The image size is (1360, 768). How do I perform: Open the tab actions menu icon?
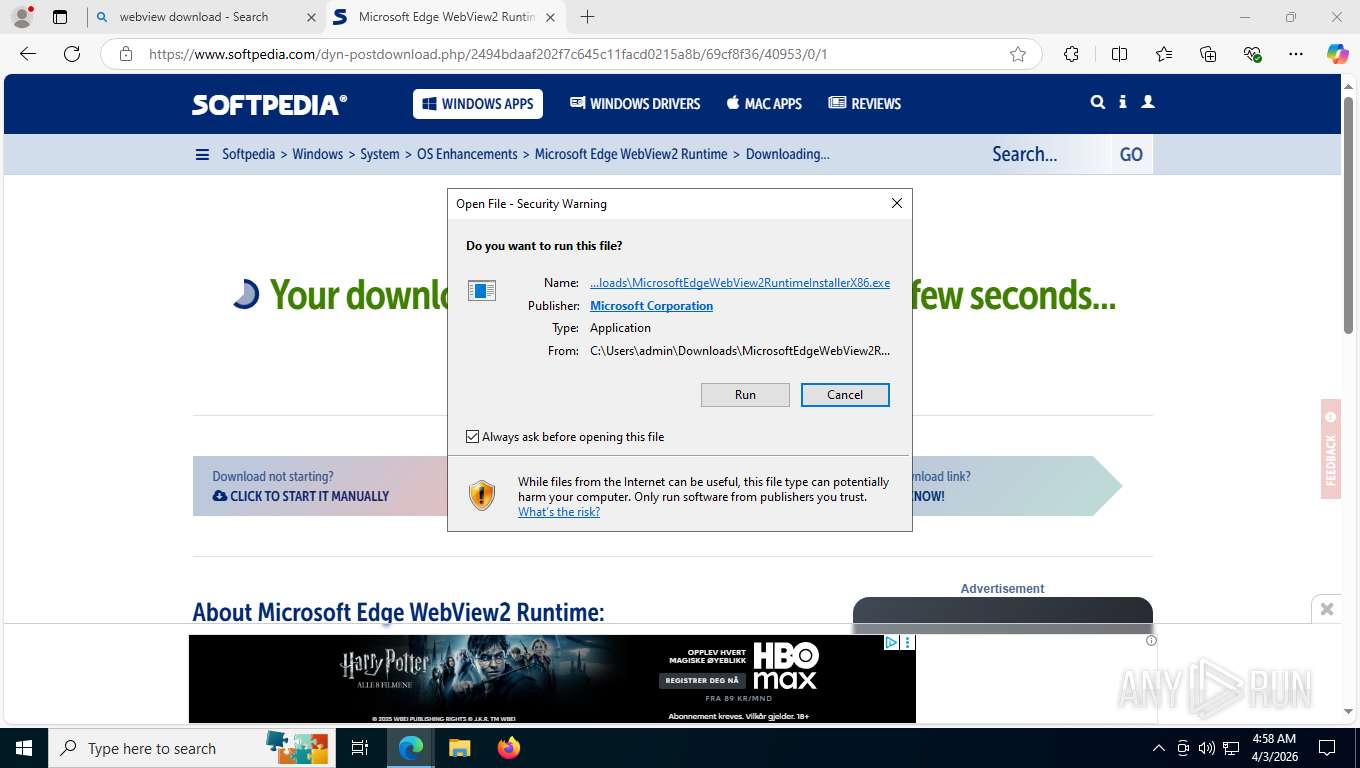pyautogui.click(x=60, y=17)
